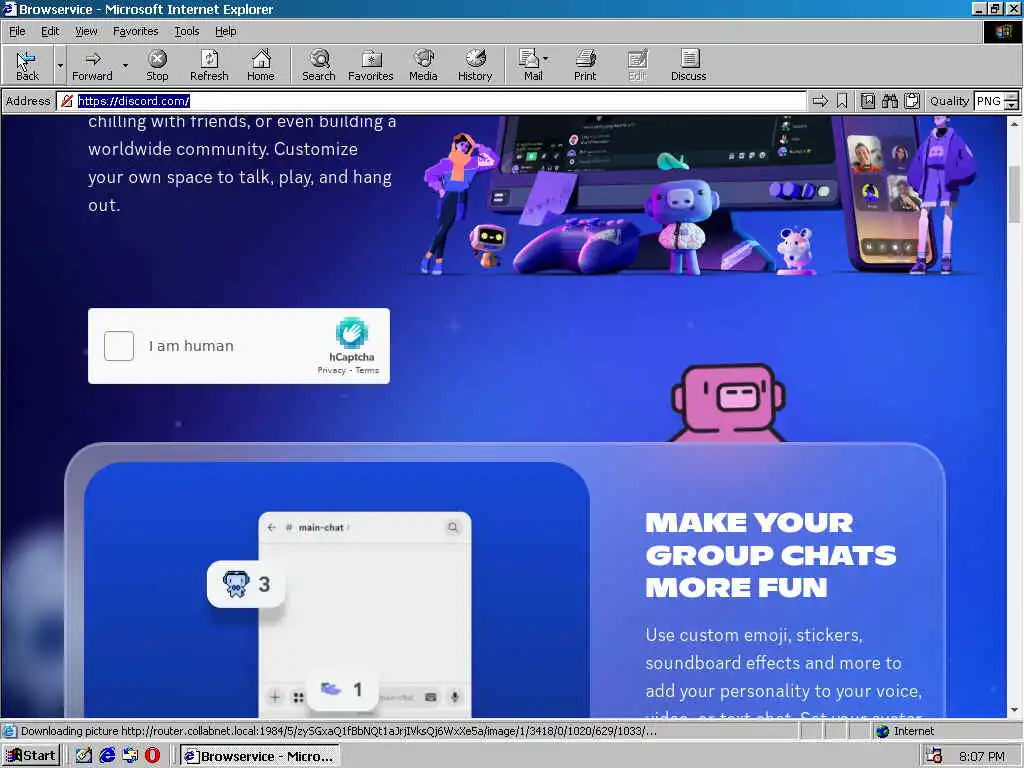This screenshot has width=1024, height=768.
Task: Open the Back history dropdown arrow
Action: coord(60,65)
